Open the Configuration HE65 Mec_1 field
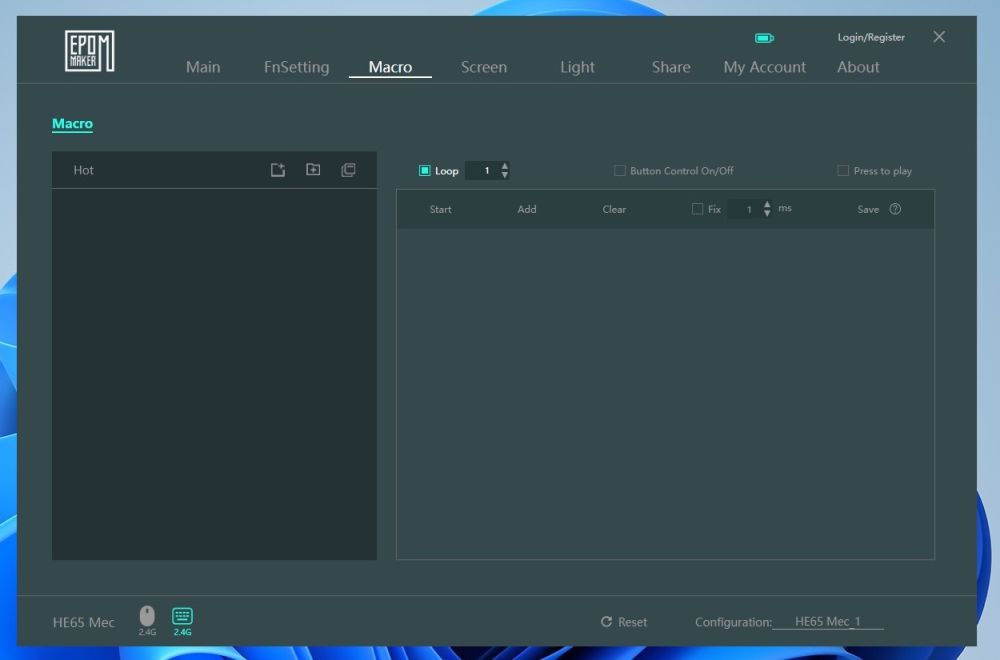Screen dimensions: 1000x660 point(828,621)
